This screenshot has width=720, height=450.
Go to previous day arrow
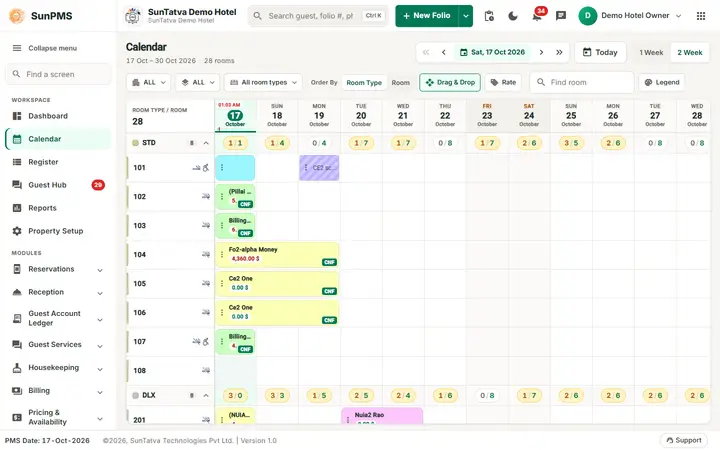(x=444, y=52)
